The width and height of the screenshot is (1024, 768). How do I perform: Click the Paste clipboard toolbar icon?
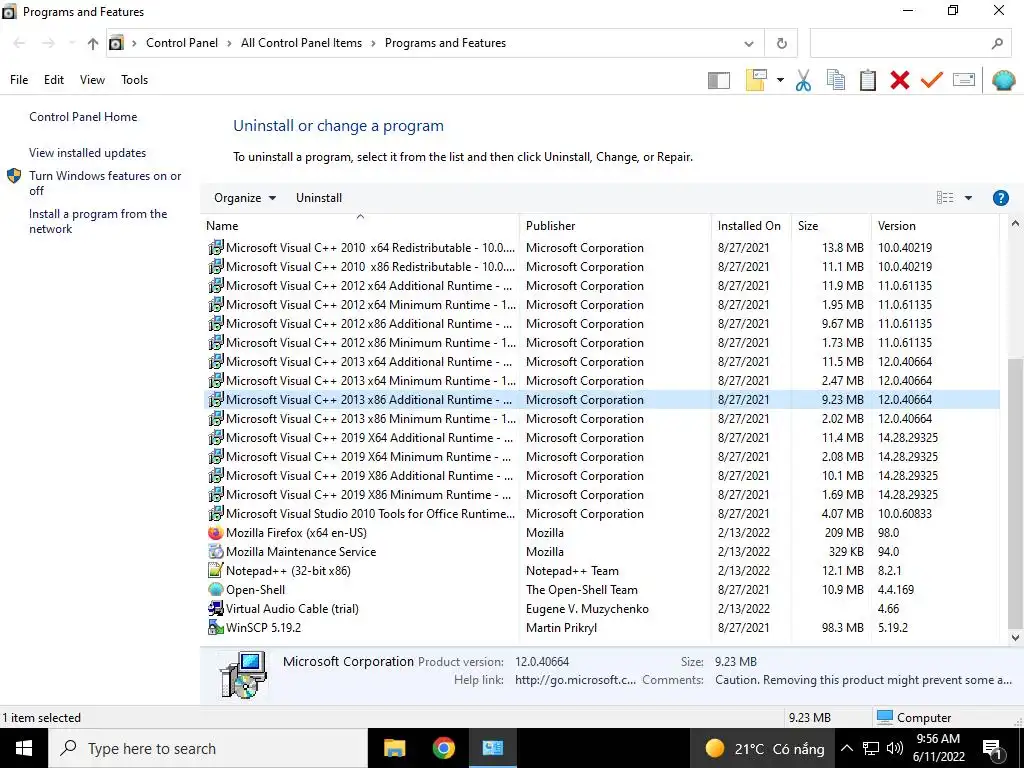point(868,80)
